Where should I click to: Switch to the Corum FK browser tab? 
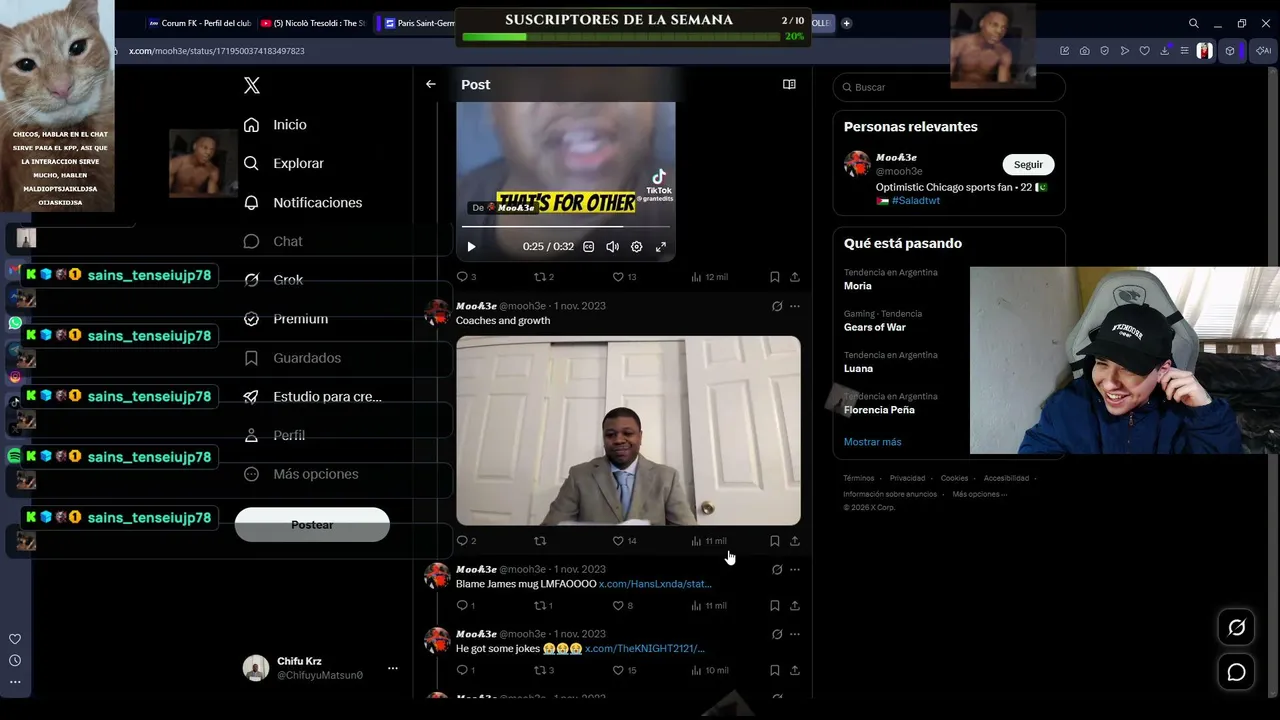(198, 23)
